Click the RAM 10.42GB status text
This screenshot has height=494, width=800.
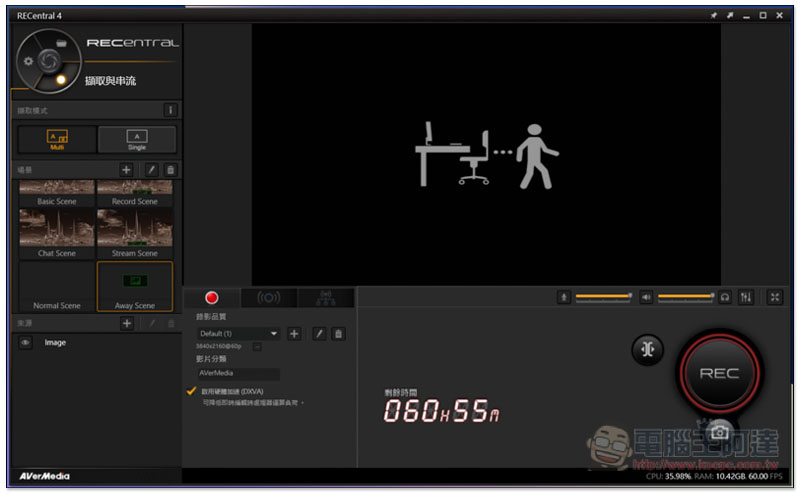720,476
